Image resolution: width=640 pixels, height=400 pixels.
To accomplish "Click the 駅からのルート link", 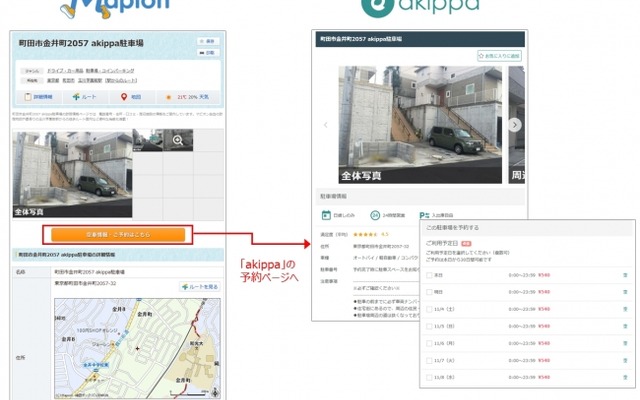I will click(120, 80).
